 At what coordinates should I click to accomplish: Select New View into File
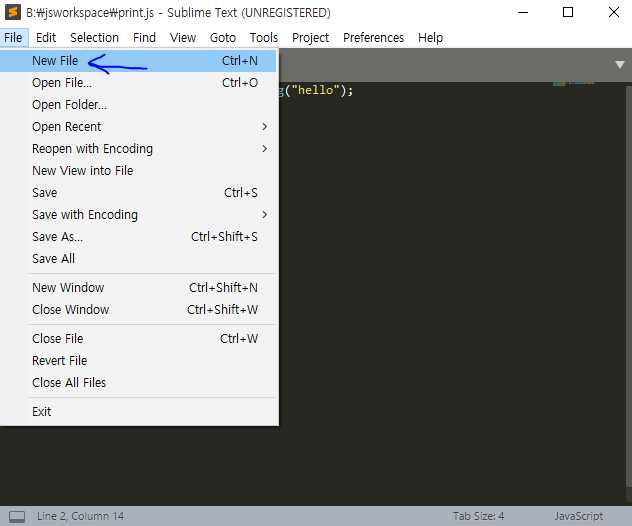(x=138, y=171)
